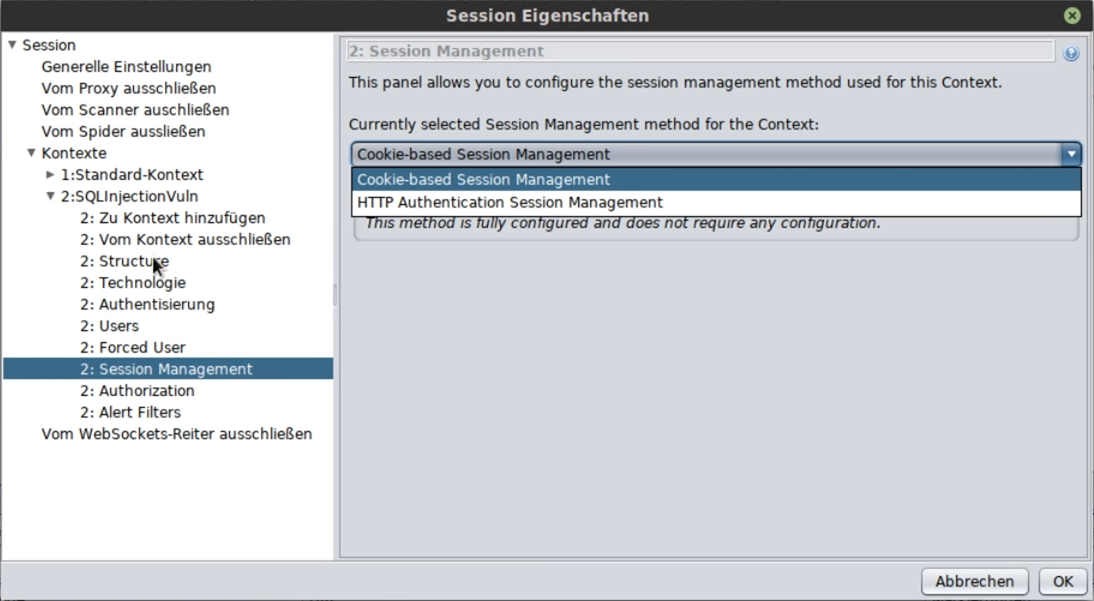Collapse the Kontexte tree node
The width and height of the screenshot is (1094, 601).
click(31, 153)
